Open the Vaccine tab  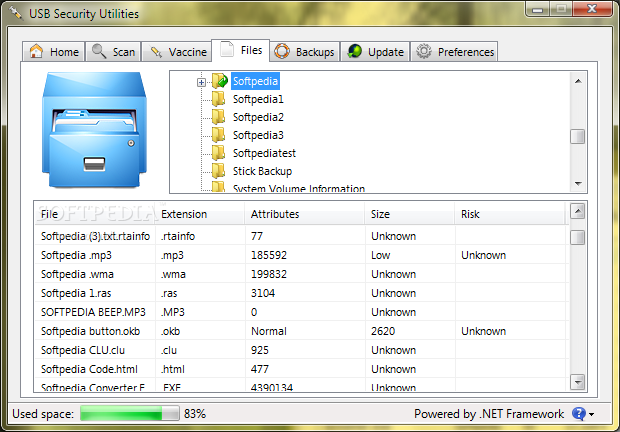(176, 51)
